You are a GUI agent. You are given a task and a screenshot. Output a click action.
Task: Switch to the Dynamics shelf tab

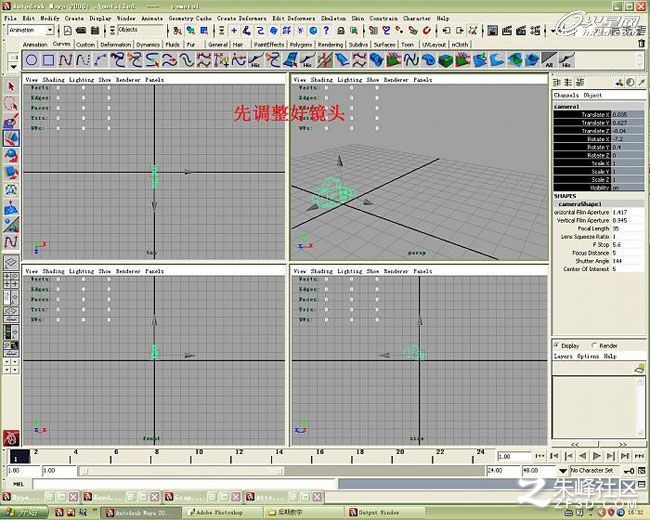coord(148,44)
